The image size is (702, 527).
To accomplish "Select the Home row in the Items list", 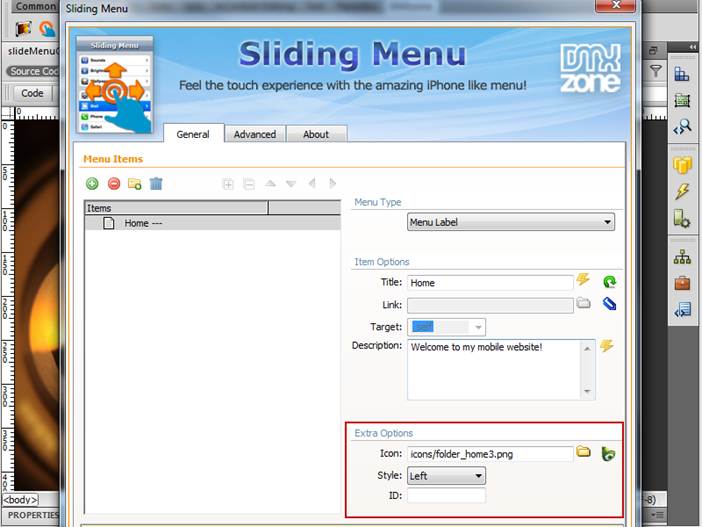I will [x=213, y=223].
